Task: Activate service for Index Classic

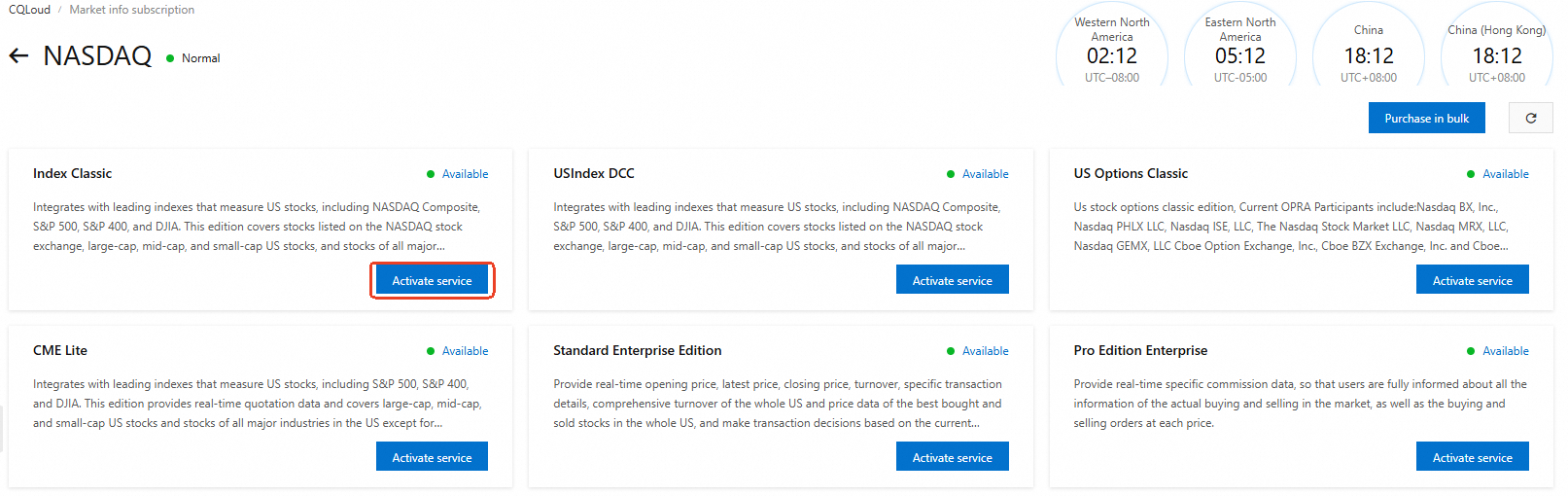Action: [432, 281]
